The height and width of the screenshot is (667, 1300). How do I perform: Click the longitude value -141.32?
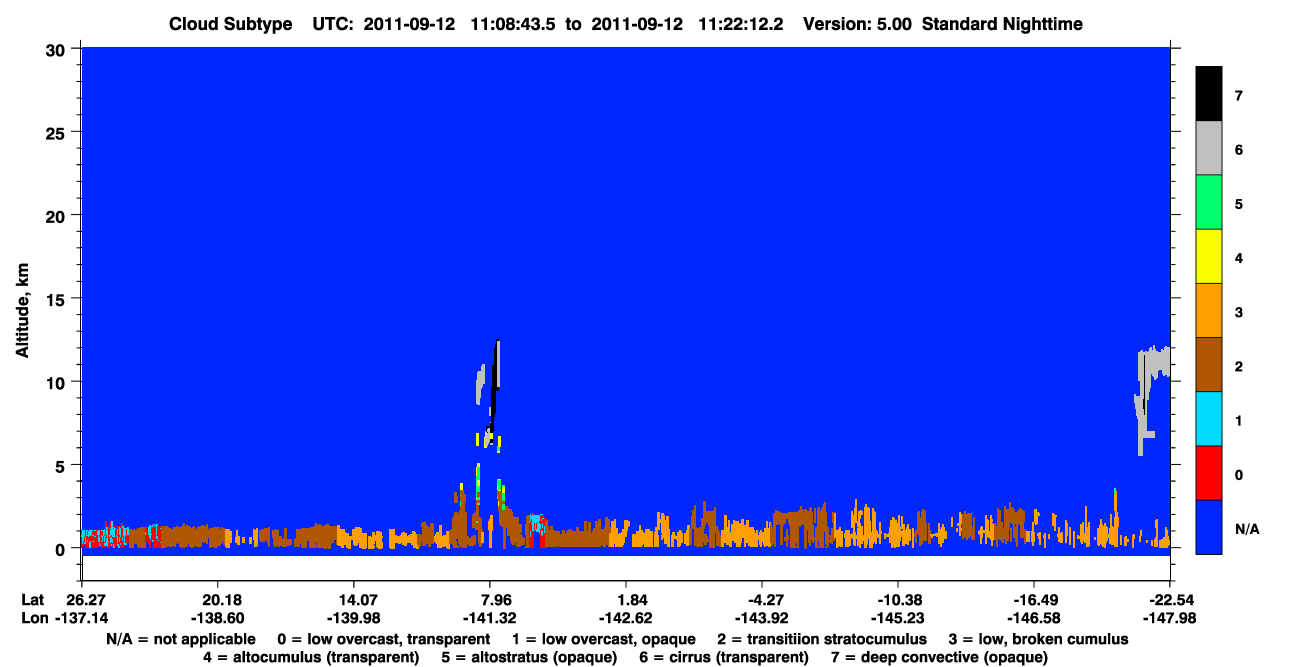pyautogui.click(x=490, y=618)
